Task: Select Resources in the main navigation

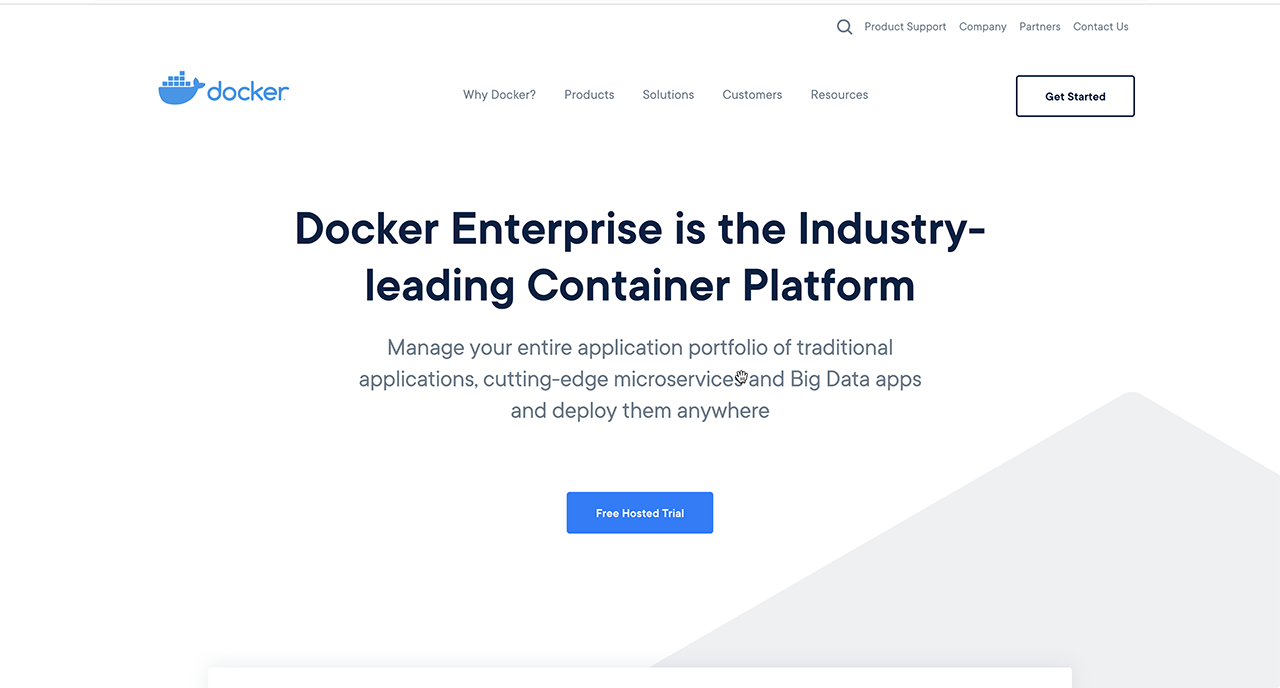Action: [x=839, y=95]
